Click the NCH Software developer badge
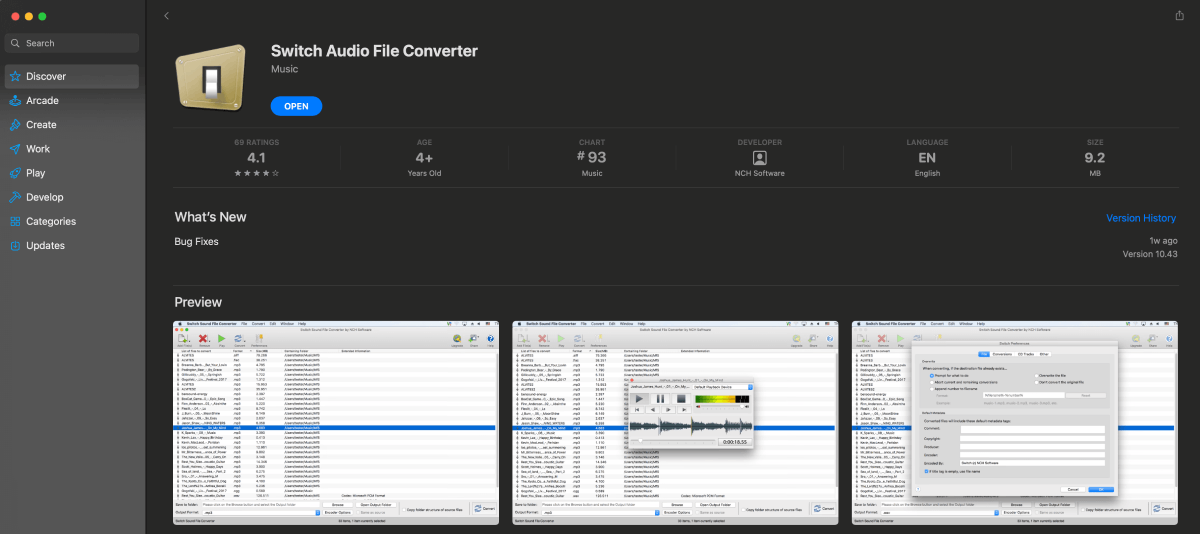Viewport: 1200px width, 534px height. (759, 158)
